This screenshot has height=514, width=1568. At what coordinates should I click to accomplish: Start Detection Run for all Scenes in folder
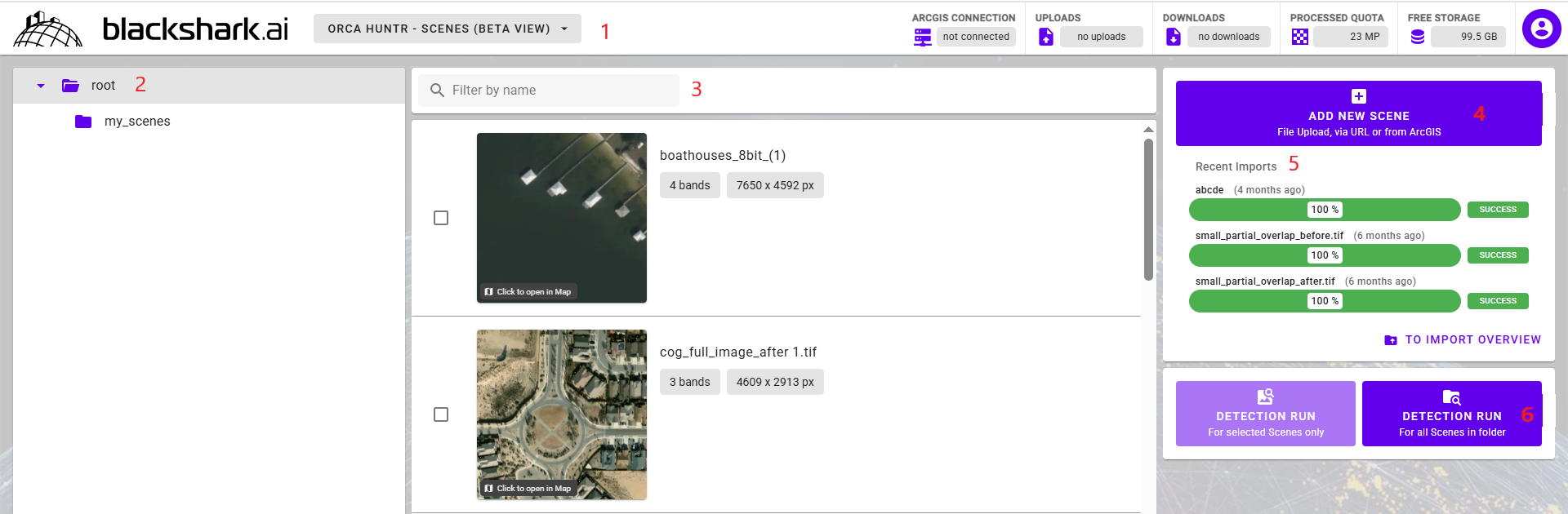(x=1451, y=414)
